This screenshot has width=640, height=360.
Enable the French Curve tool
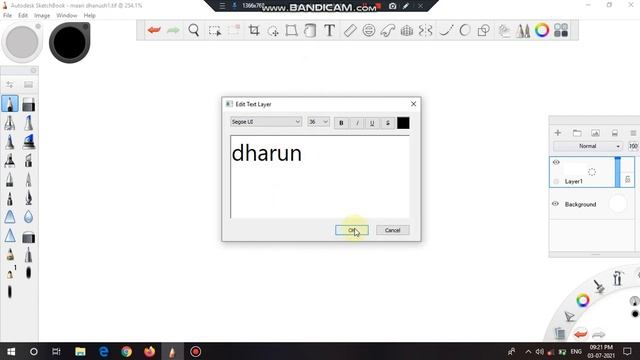(387, 31)
